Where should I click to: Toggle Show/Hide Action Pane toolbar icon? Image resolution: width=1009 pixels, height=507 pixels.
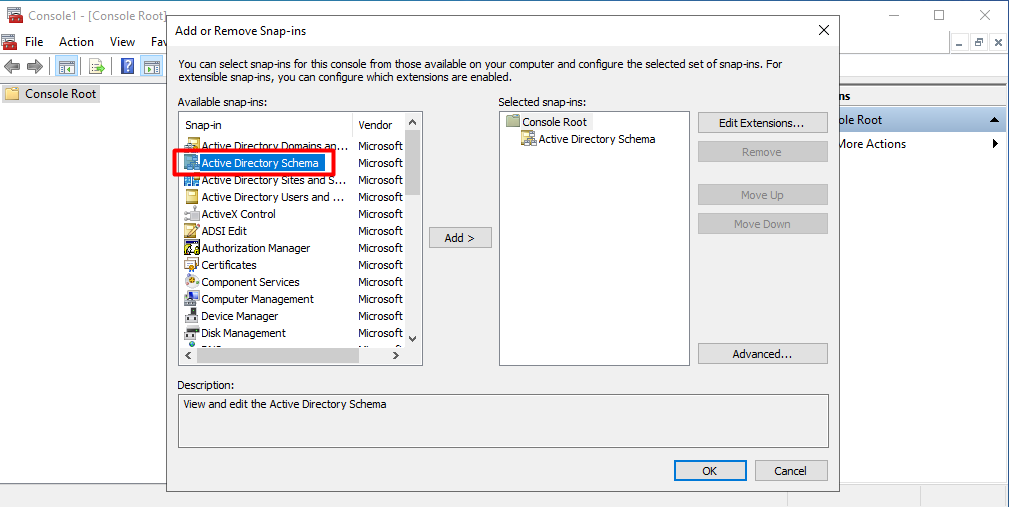coord(152,66)
